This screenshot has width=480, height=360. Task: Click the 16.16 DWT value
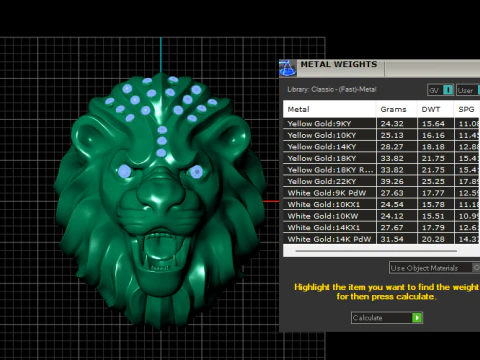(x=433, y=135)
